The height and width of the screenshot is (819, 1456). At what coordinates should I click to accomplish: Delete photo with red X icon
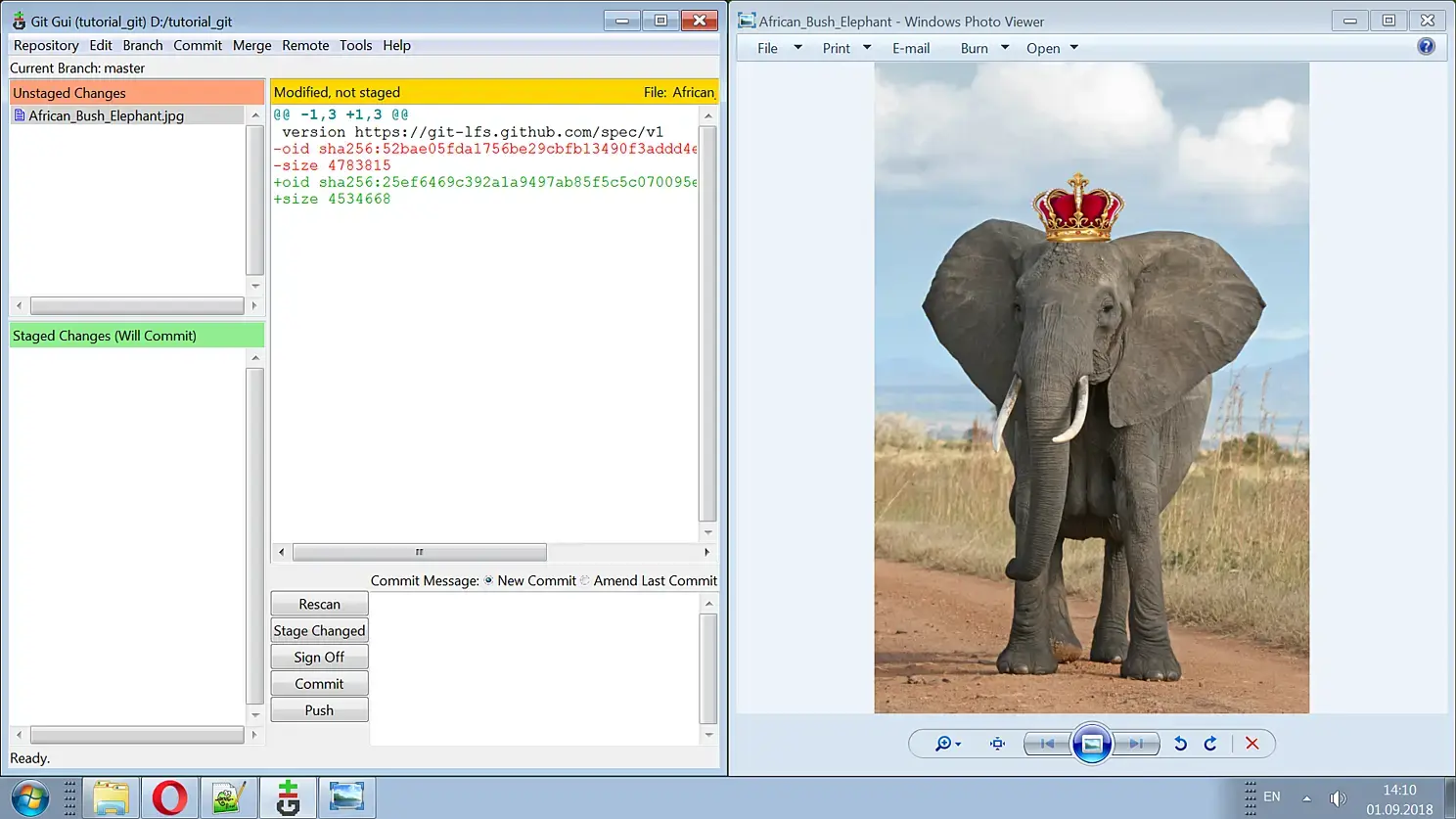(x=1251, y=744)
